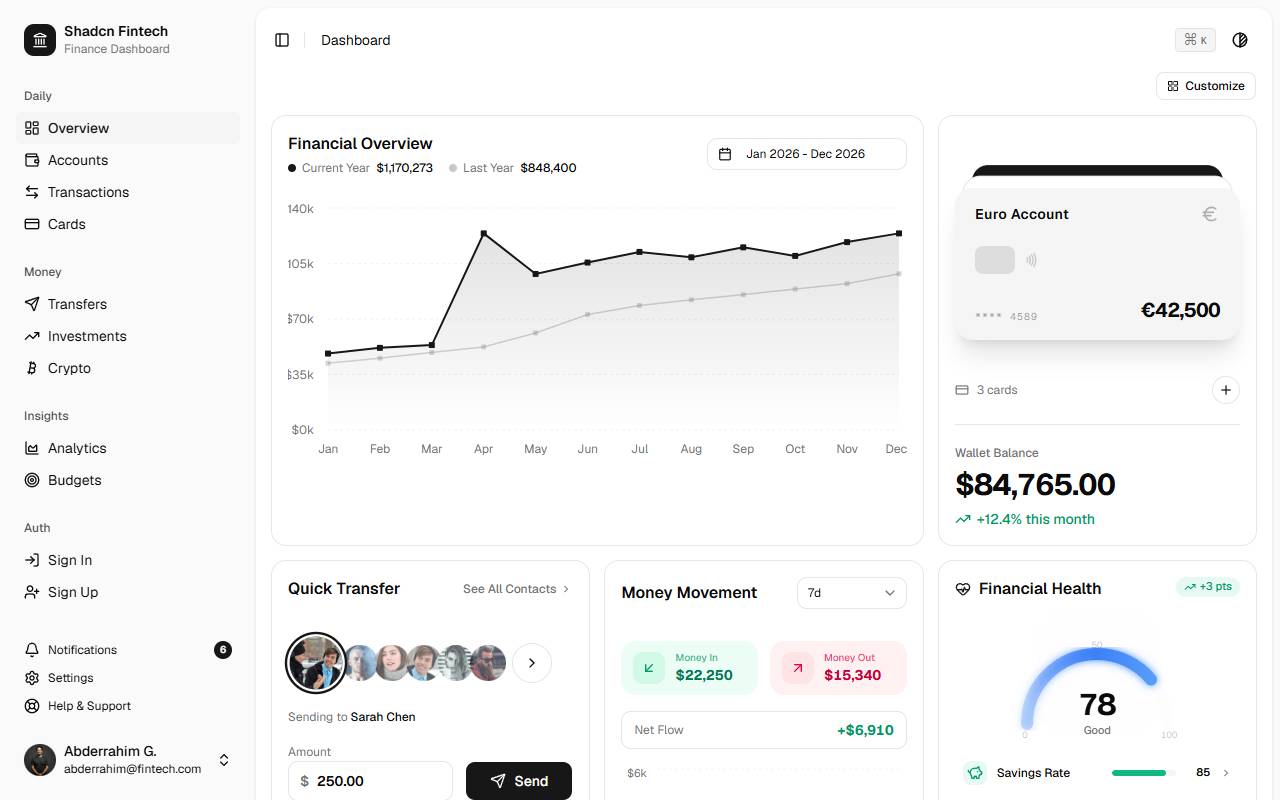Image resolution: width=1280 pixels, height=800 pixels.
Task: Click the Money Out $15,340 amount
Action: click(853, 675)
